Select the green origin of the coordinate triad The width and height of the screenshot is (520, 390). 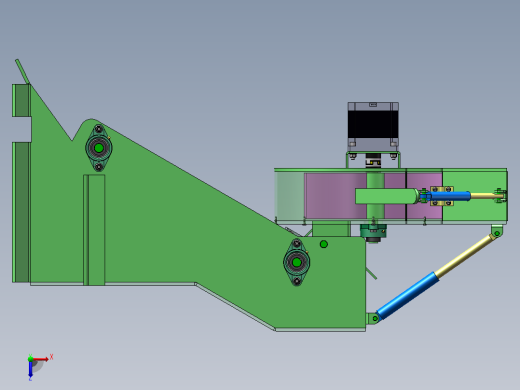pos(30,359)
